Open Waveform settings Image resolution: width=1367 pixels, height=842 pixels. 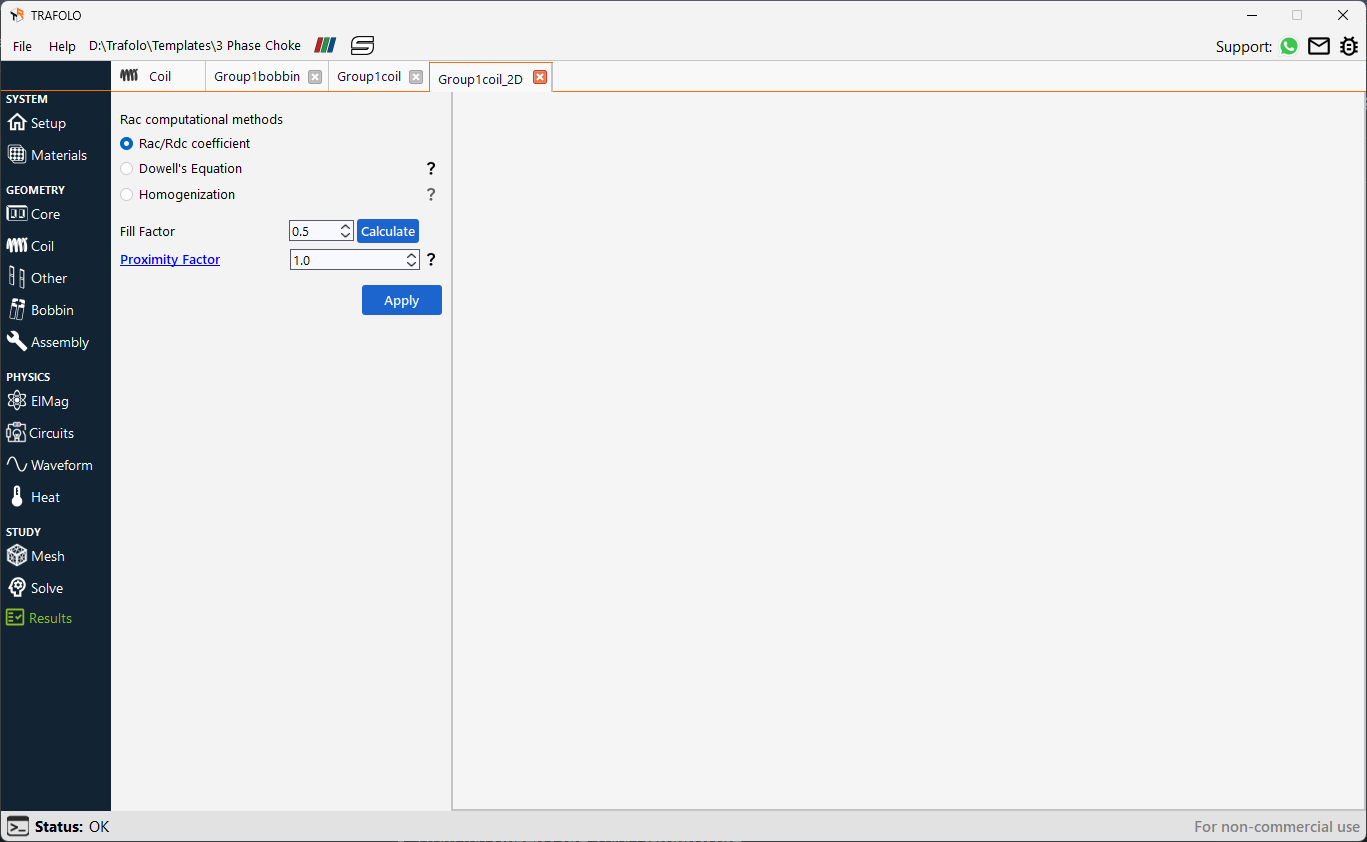pyautogui.click(x=49, y=465)
